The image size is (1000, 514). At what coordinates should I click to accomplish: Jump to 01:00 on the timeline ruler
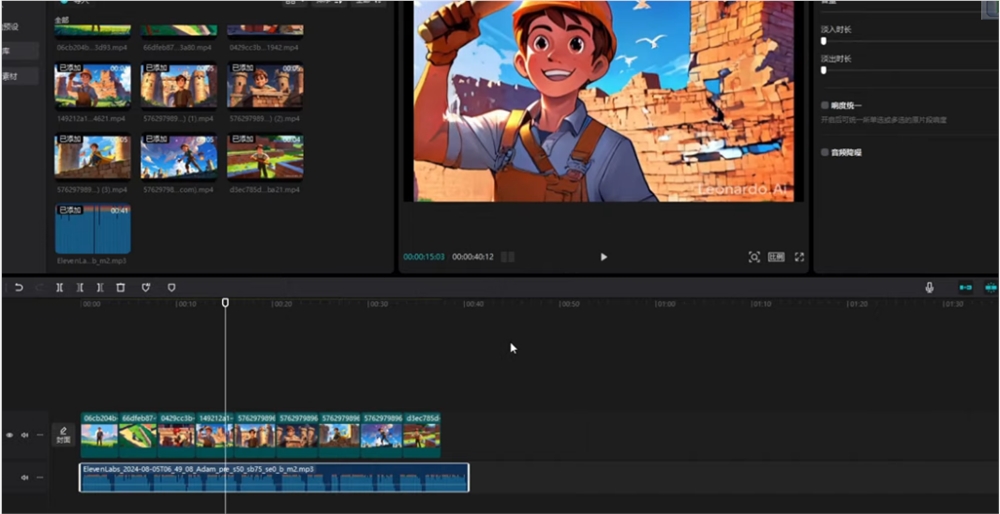click(666, 304)
